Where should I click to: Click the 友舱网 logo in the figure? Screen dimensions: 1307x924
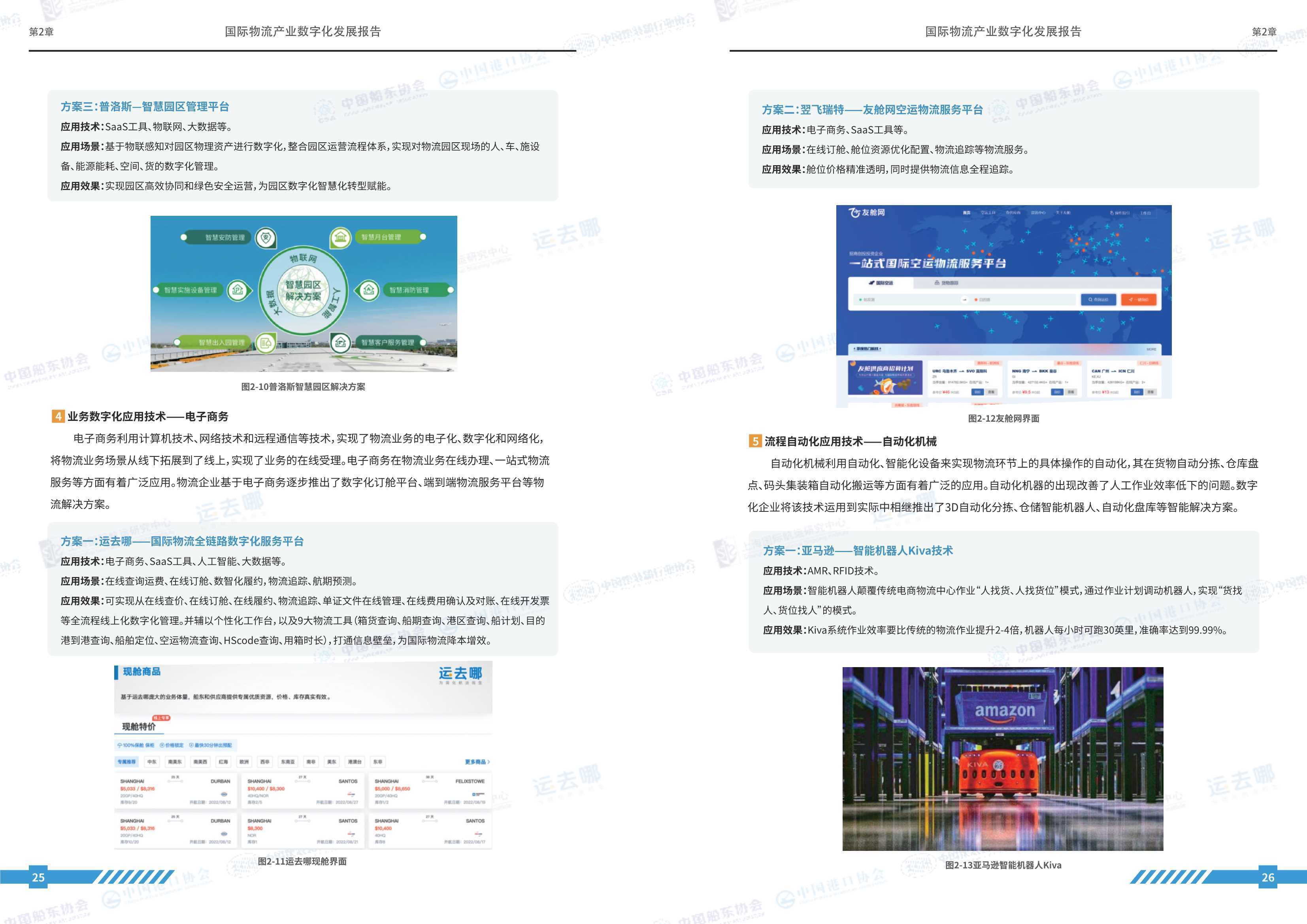coord(867,212)
